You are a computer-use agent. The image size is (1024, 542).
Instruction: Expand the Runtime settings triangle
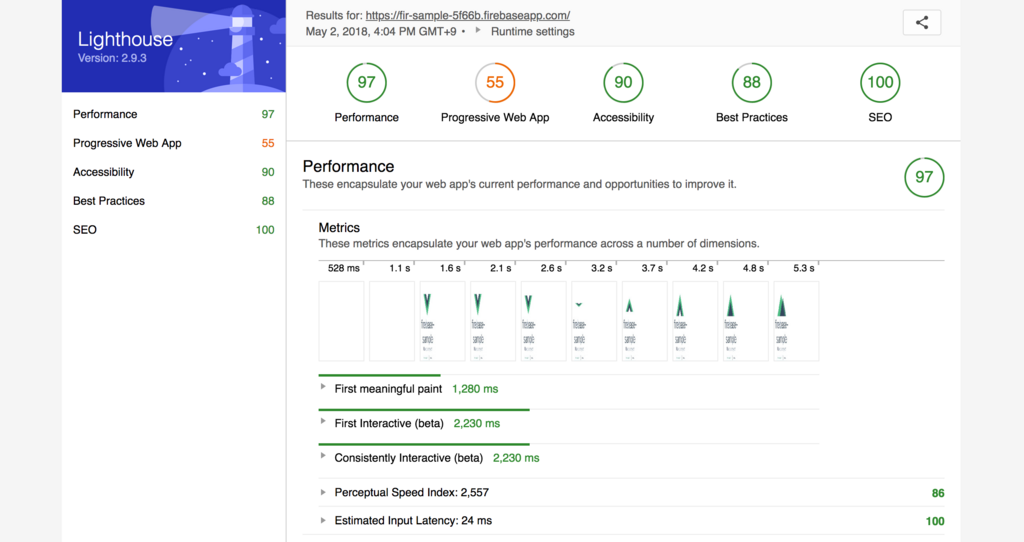point(478,31)
